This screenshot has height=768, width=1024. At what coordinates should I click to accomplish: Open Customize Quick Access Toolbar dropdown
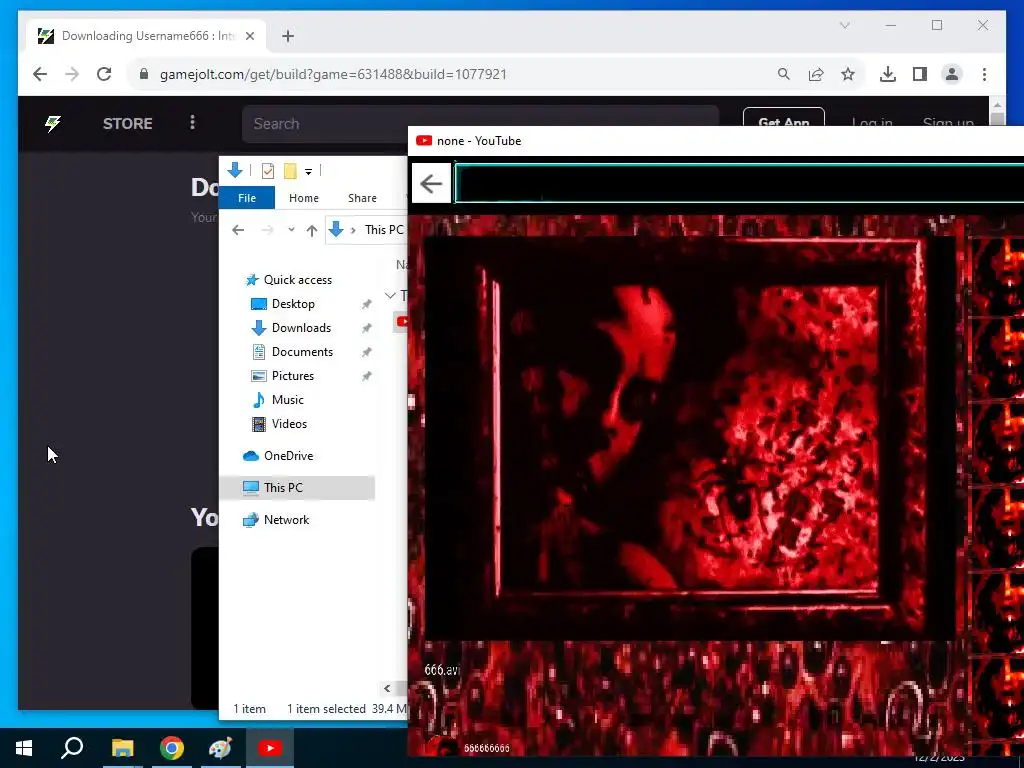(x=308, y=172)
